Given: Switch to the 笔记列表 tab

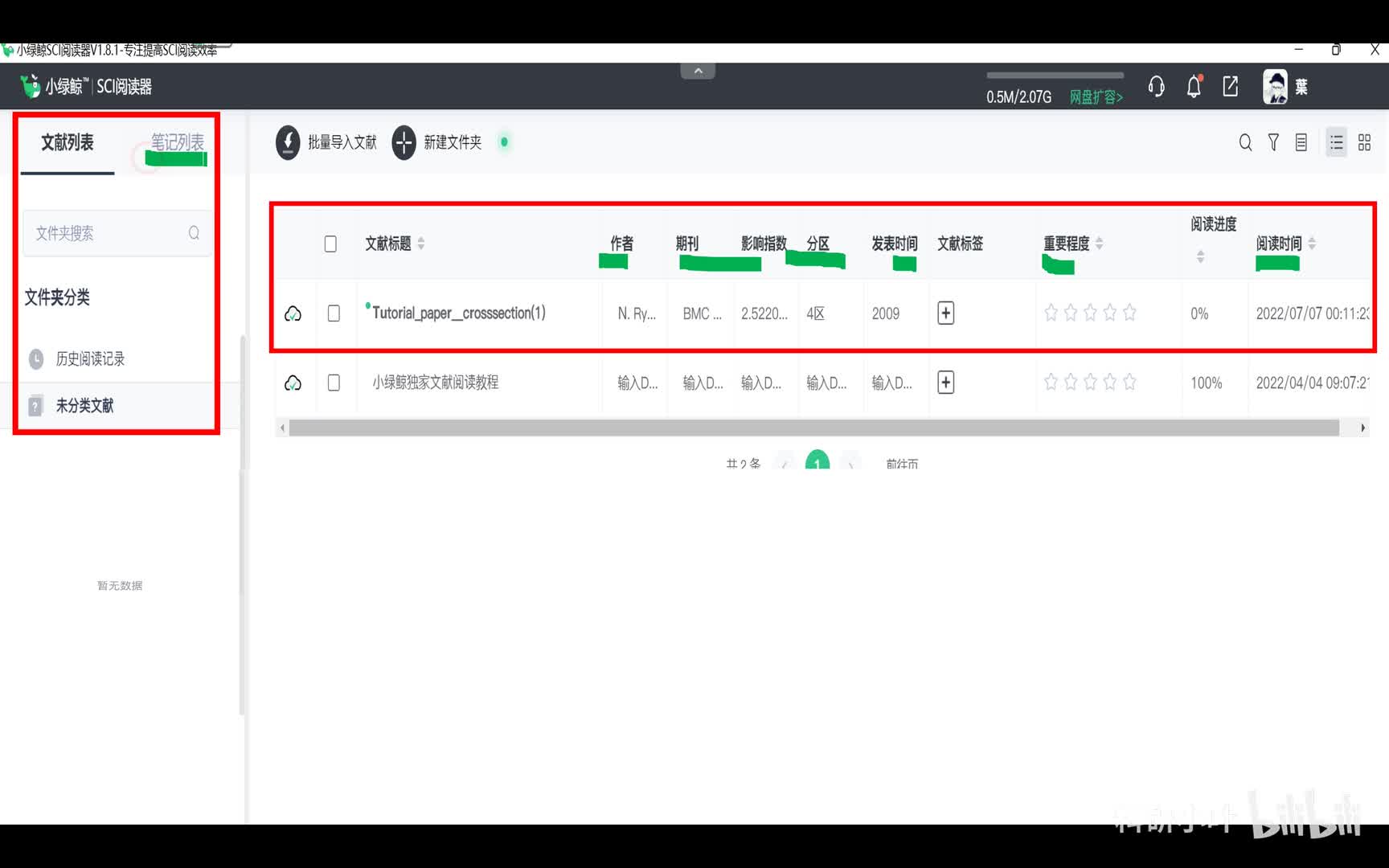Looking at the screenshot, I should pyautogui.click(x=177, y=142).
